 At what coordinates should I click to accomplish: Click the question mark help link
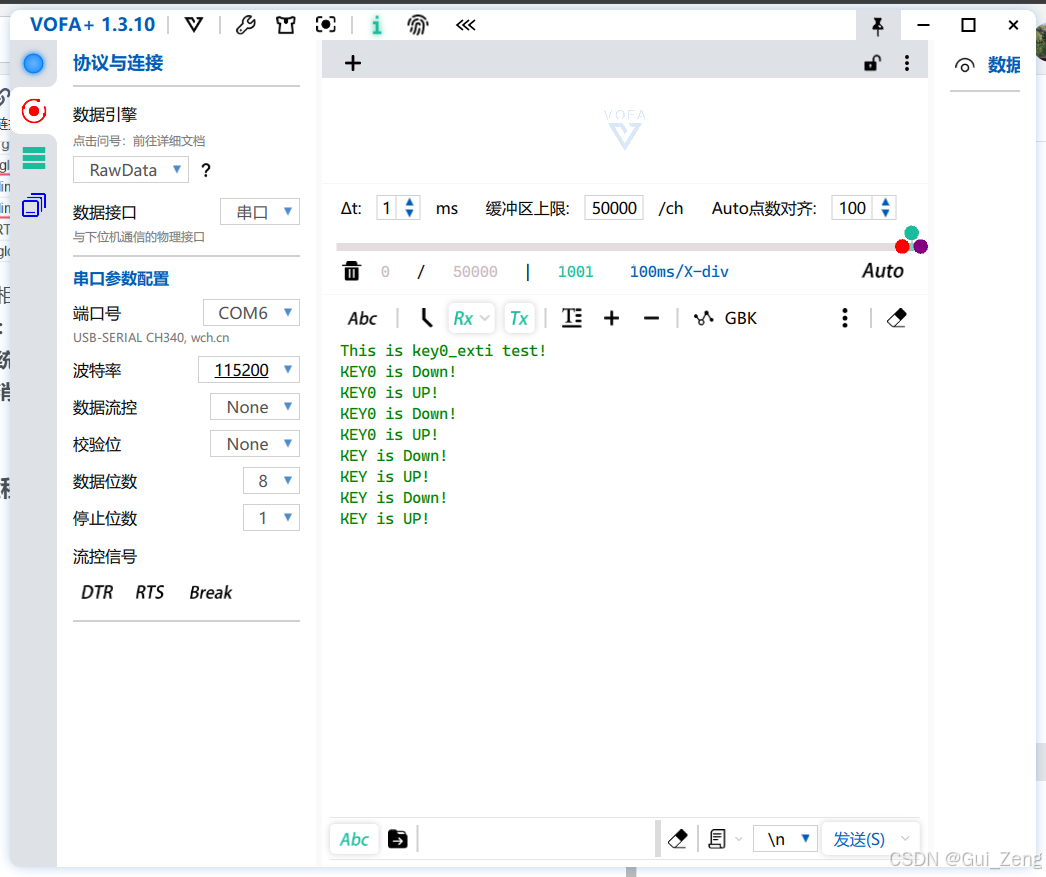point(206,171)
